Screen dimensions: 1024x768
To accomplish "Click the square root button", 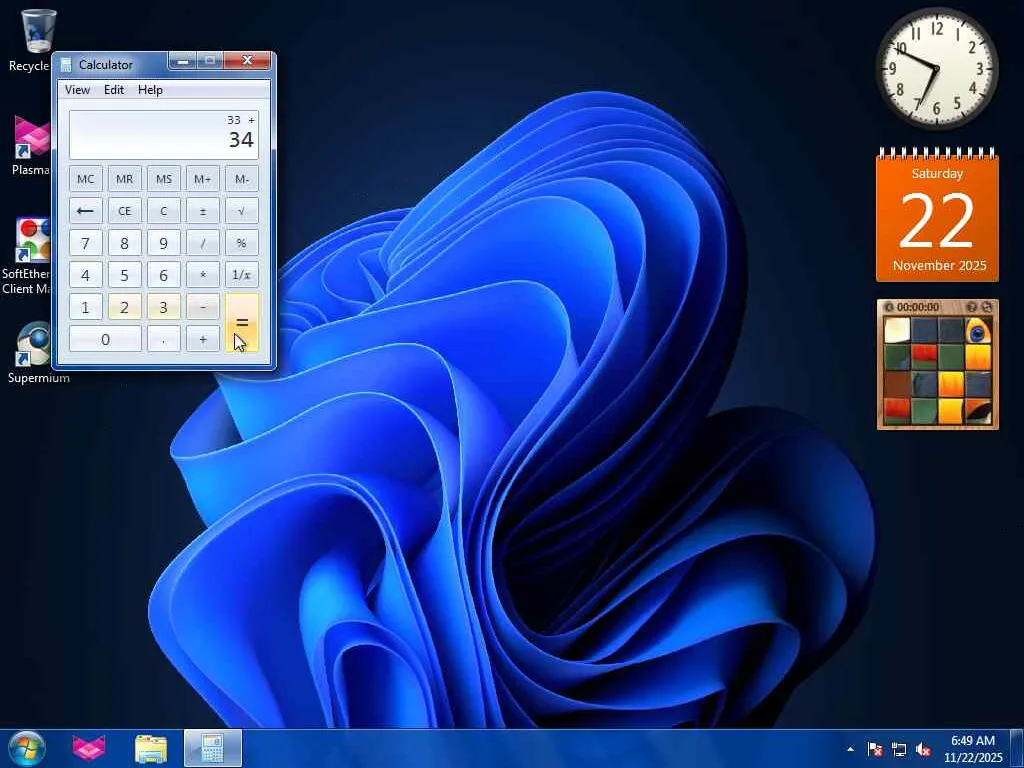I will click(x=242, y=211).
